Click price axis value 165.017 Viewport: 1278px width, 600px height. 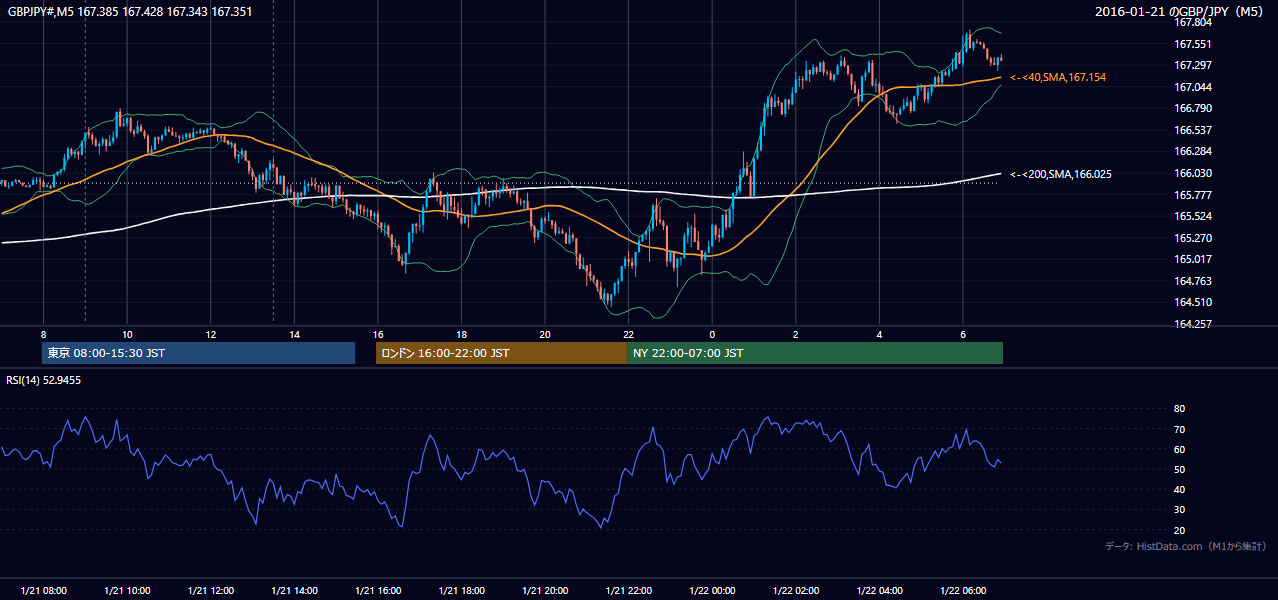[x=1192, y=259]
